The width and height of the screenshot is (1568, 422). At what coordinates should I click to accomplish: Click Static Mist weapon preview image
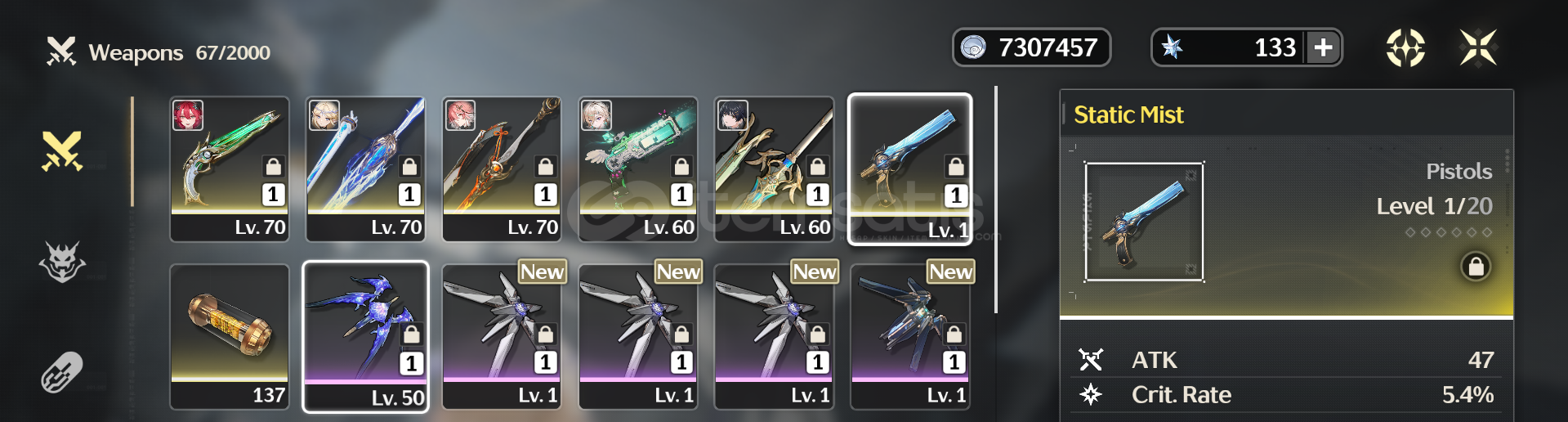[x=1144, y=222]
